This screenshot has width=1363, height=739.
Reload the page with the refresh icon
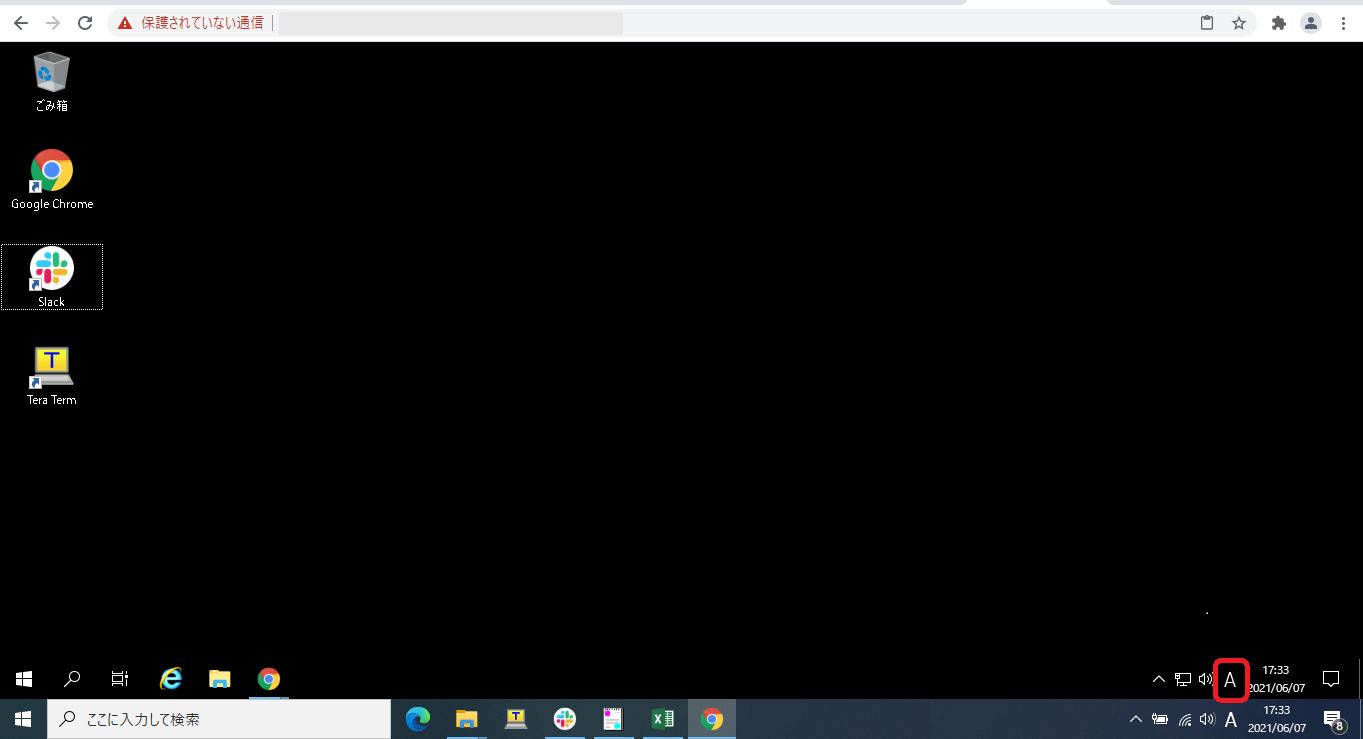[x=85, y=23]
